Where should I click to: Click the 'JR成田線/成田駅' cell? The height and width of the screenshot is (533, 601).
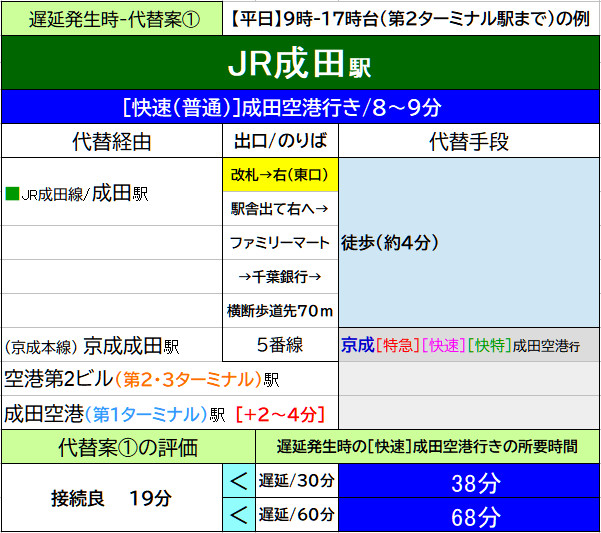coord(112,192)
